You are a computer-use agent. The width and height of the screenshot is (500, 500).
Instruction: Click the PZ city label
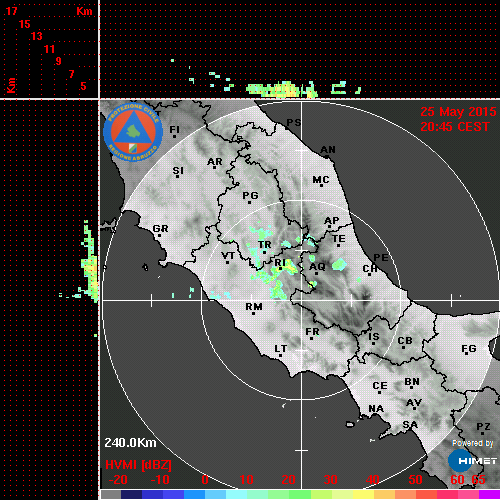pos(483,427)
